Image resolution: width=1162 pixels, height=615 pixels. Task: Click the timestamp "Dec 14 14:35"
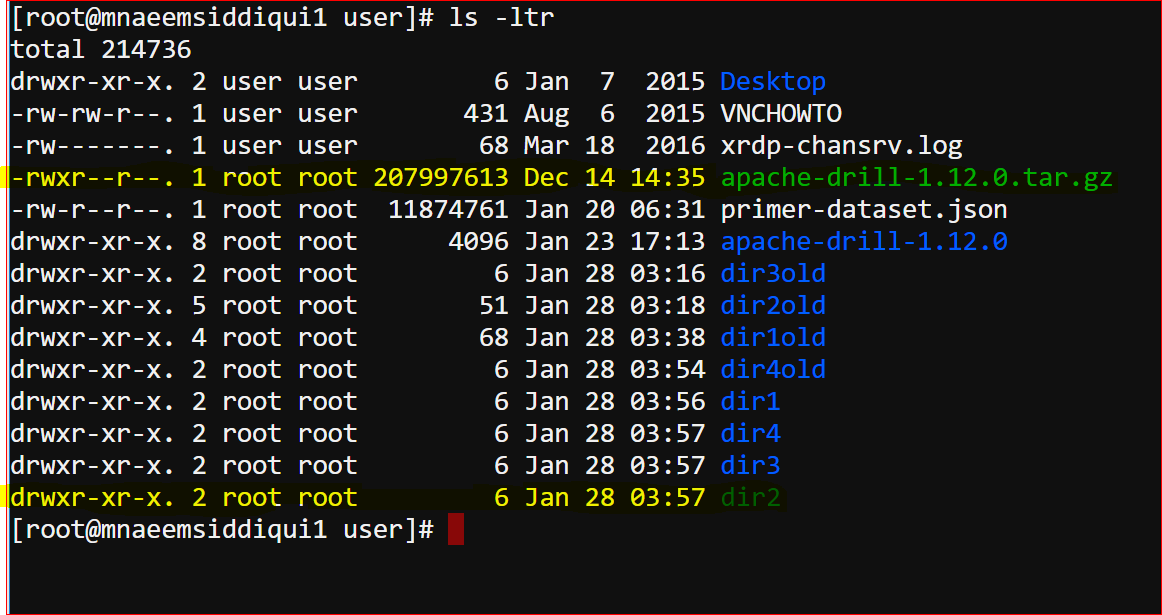point(614,178)
